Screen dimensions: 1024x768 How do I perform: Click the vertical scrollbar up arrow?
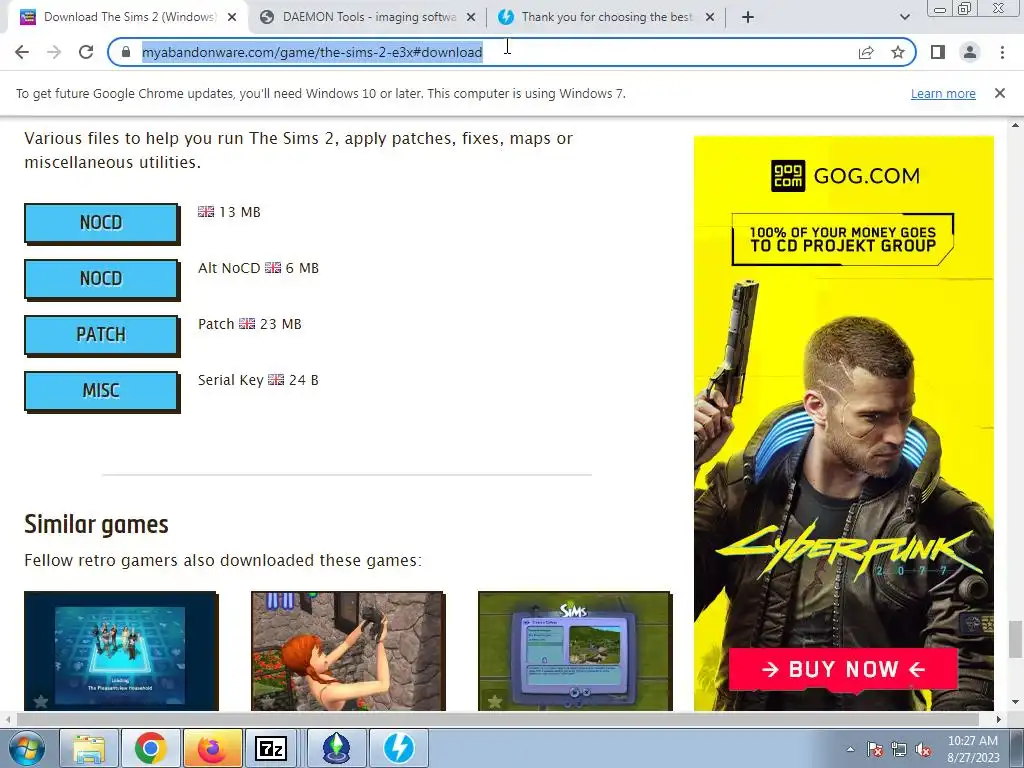pos(1015,125)
